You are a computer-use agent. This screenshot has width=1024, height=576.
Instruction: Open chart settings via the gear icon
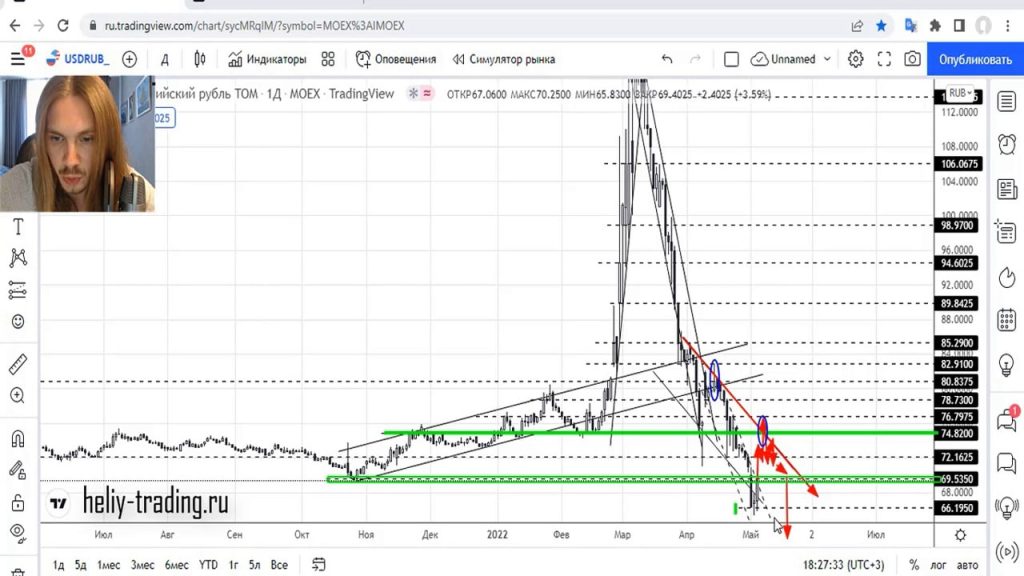click(x=855, y=58)
